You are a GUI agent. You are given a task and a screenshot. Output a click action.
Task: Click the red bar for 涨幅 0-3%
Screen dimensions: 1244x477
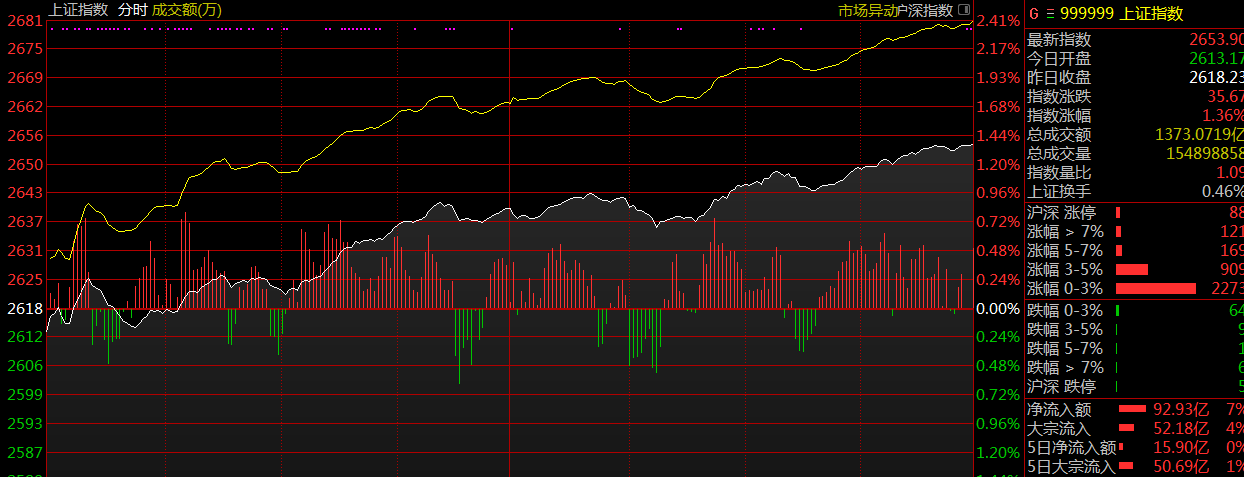click(x=1155, y=289)
